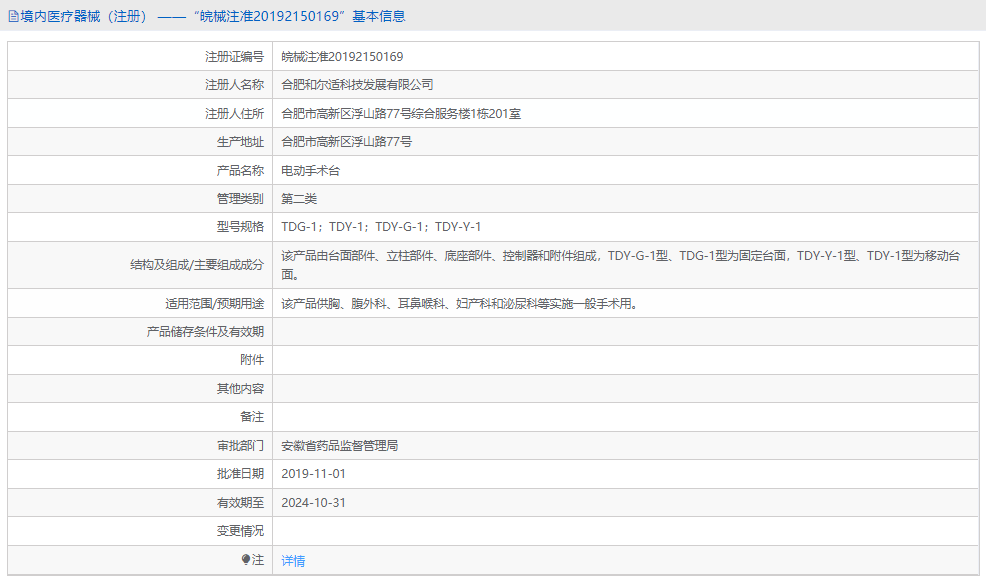Screen dimensions: 986x578
Task: Click the 注册人名称 label
Action: coord(234,85)
